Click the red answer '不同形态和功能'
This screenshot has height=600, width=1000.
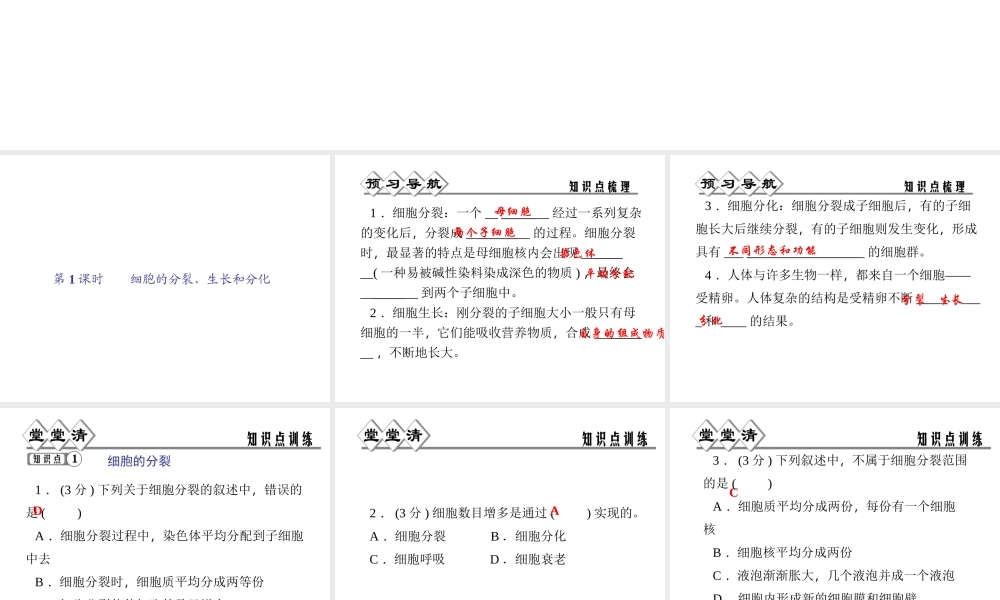[772, 251]
